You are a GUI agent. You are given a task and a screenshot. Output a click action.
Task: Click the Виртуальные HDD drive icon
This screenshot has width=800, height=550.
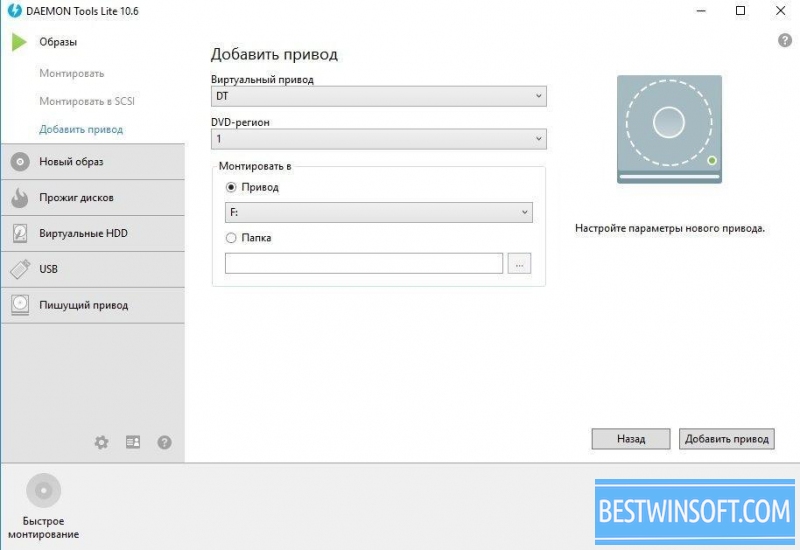point(20,234)
